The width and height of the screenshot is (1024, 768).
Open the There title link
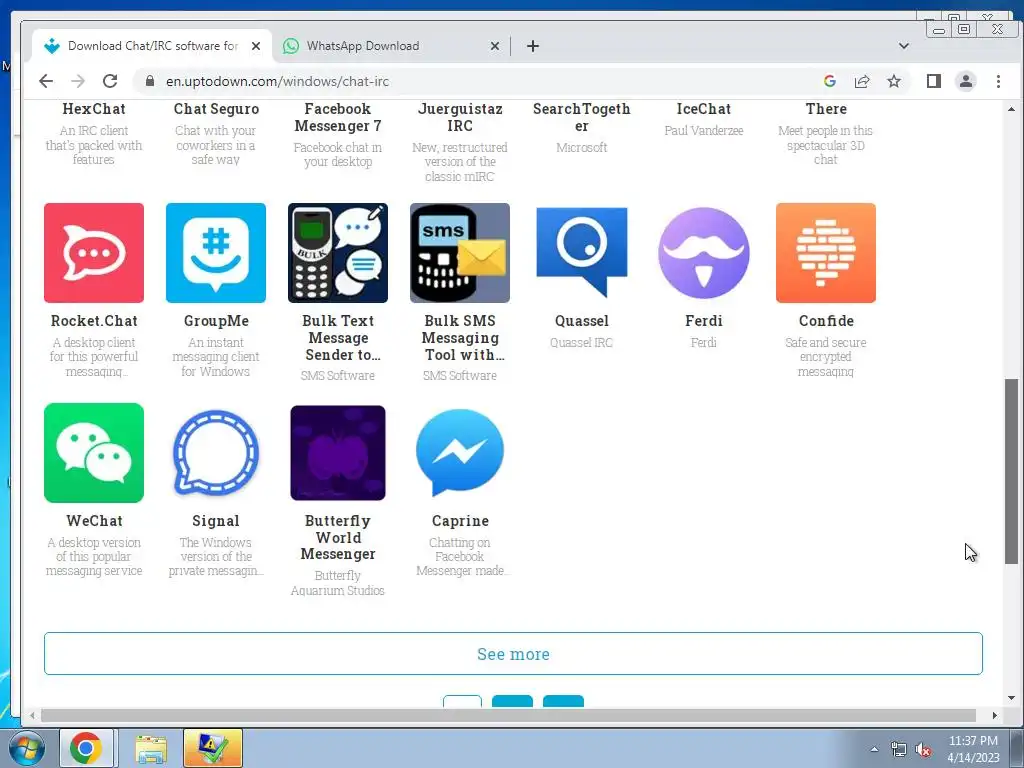pyautogui.click(x=825, y=109)
